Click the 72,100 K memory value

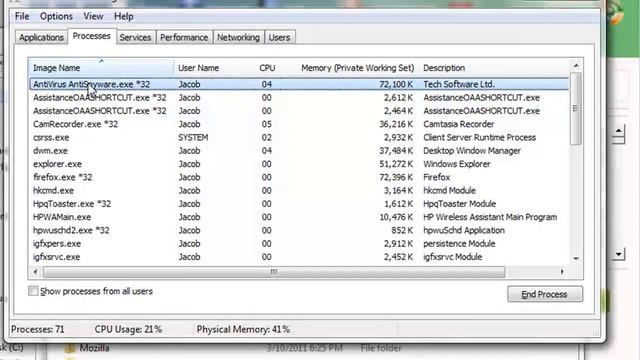[396, 84]
